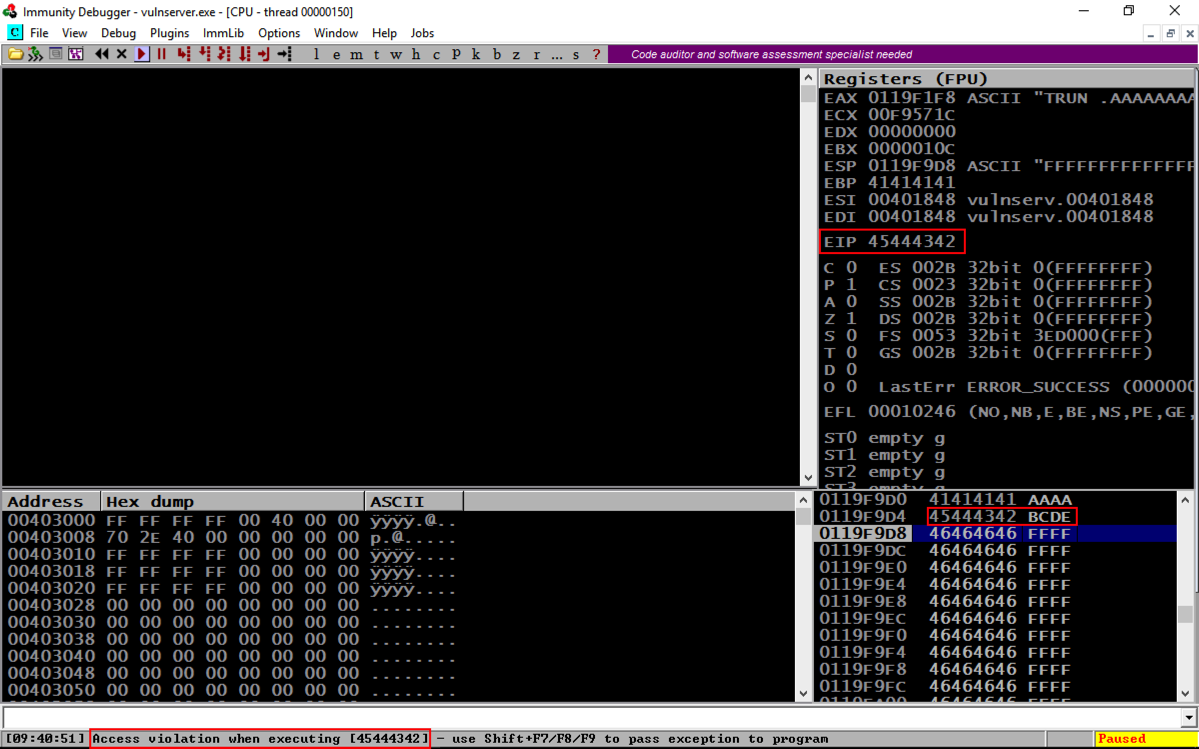The width and height of the screenshot is (1199, 749).
Task: Restart the program with rewind icon
Action: 102,54
